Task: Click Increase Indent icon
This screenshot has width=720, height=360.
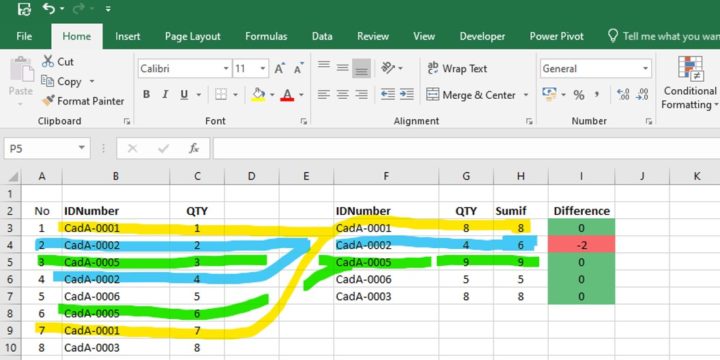Action: (x=406, y=95)
